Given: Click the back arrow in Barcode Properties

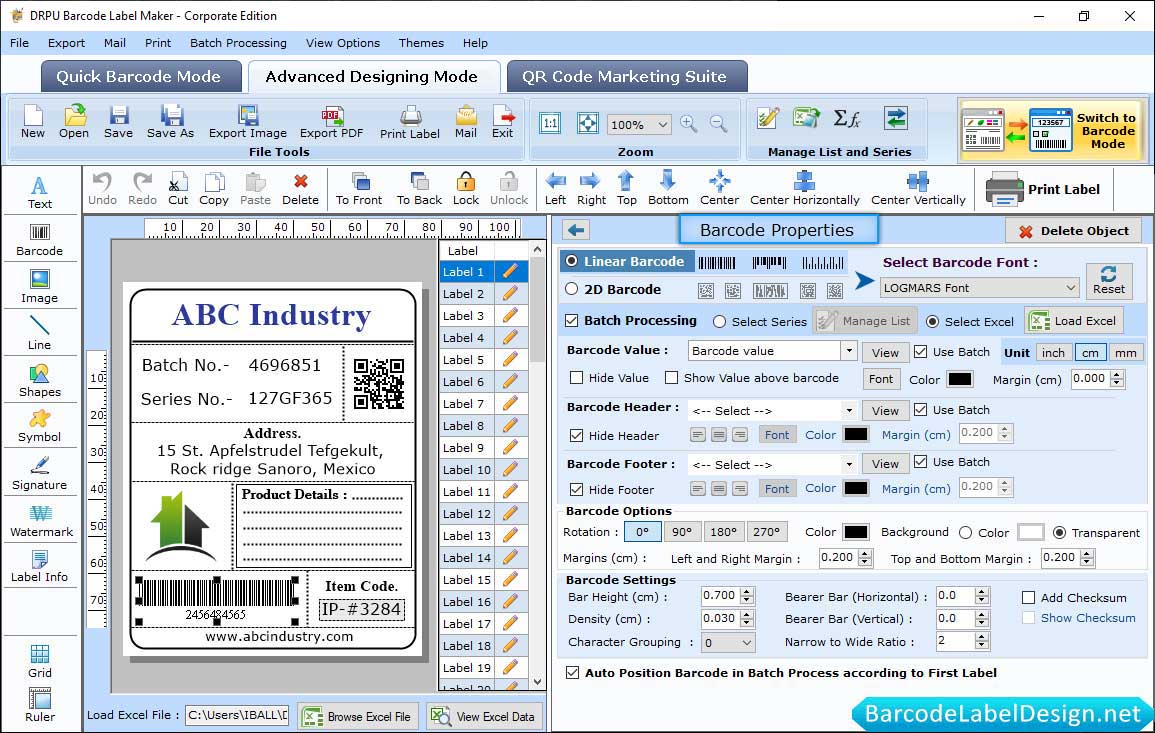Looking at the screenshot, I should tap(576, 231).
